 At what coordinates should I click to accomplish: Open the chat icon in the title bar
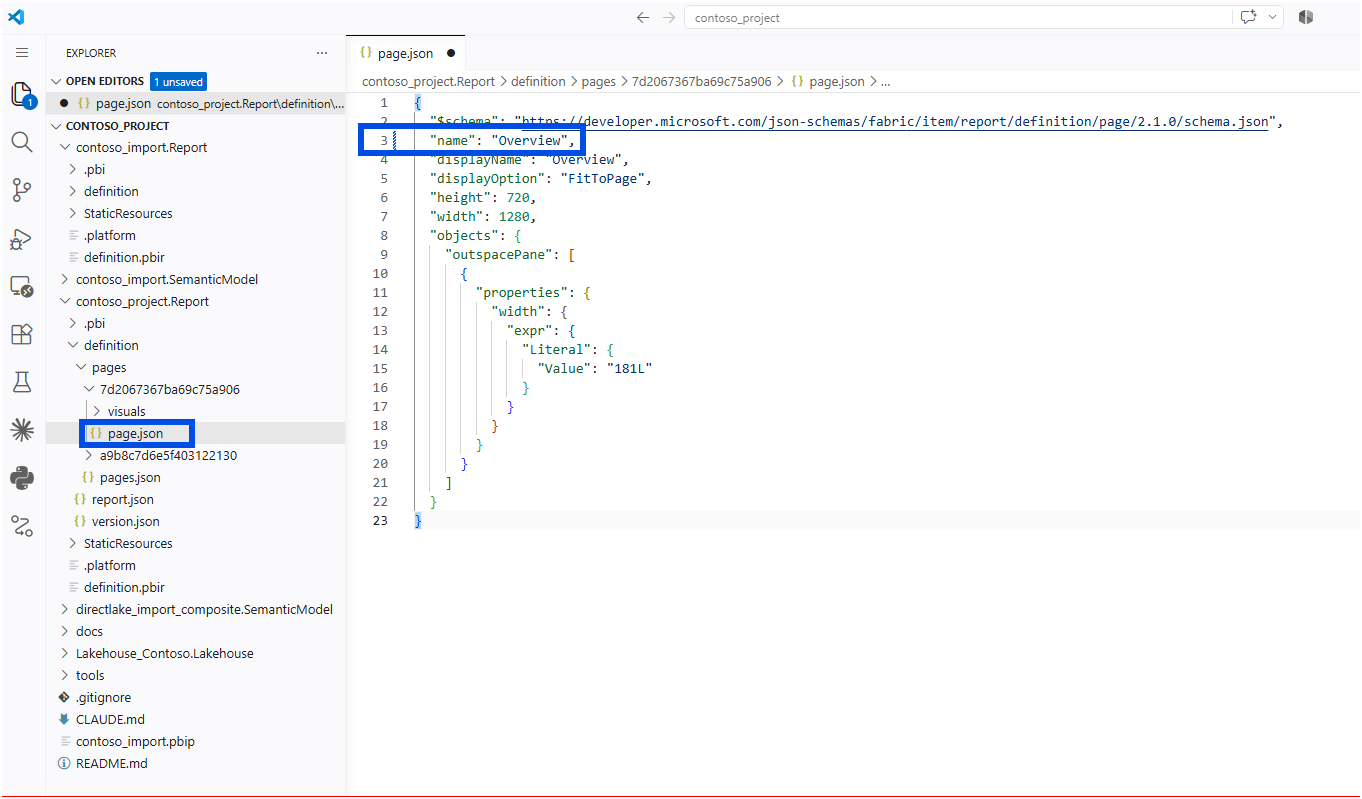(x=1248, y=17)
